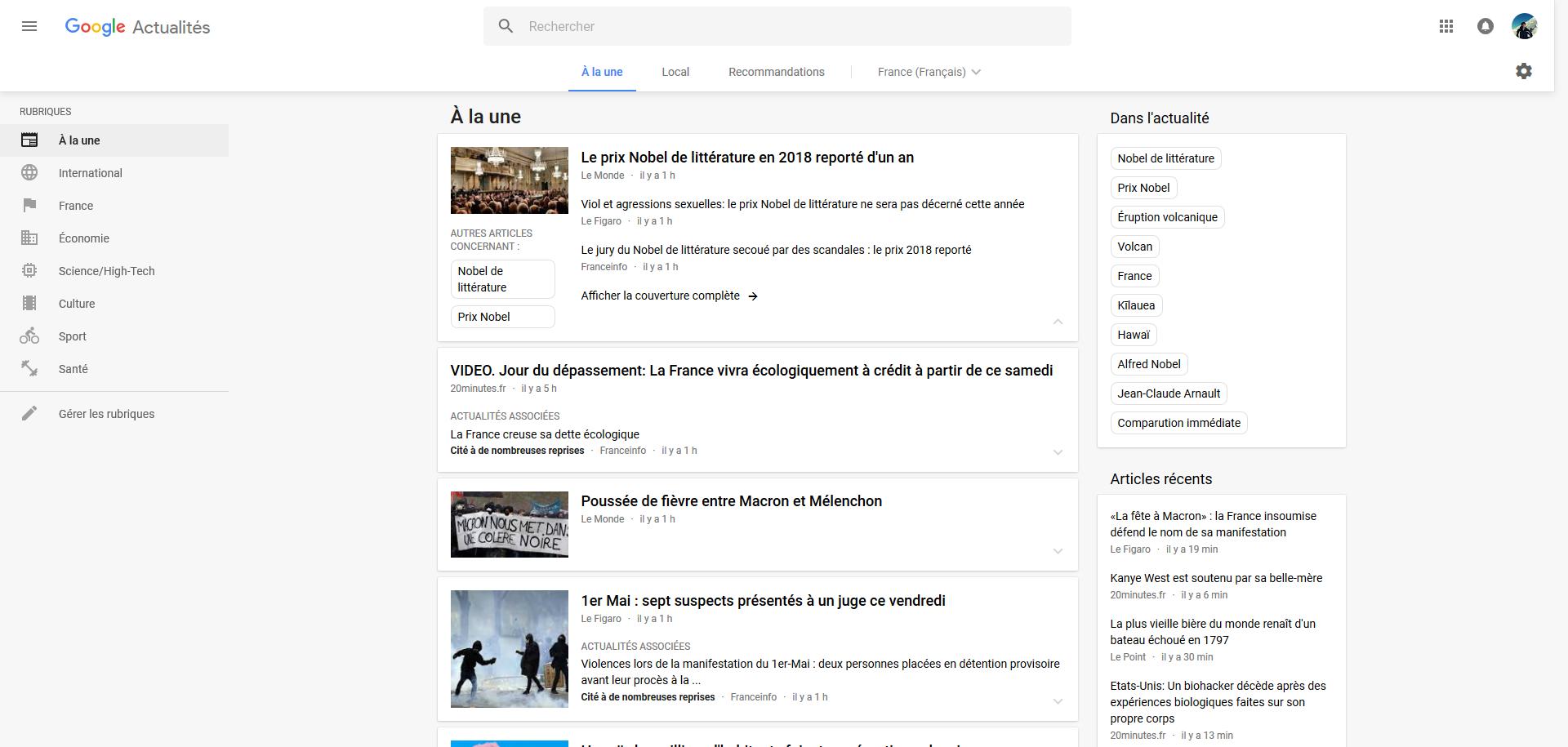Click the pencil icon for Gérer les rubriques
Image resolution: width=1568 pixels, height=747 pixels.
(x=29, y=414)
